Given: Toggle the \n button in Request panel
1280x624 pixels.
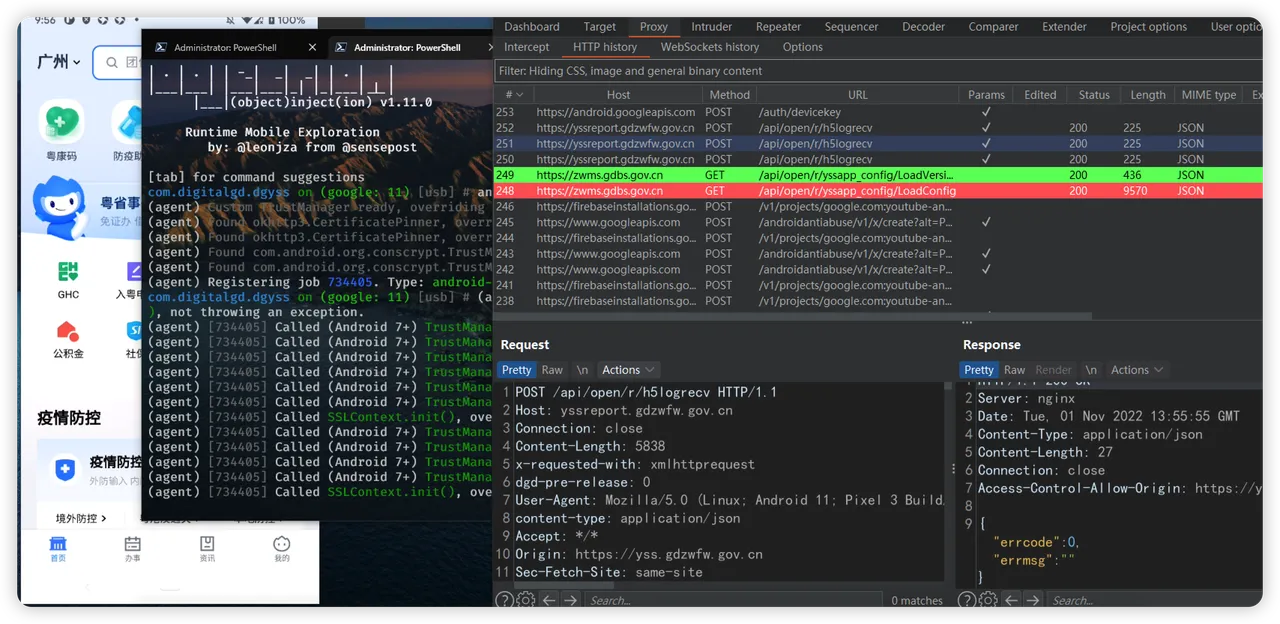Looking at the screenshot, I should click(x=582, y=370).
